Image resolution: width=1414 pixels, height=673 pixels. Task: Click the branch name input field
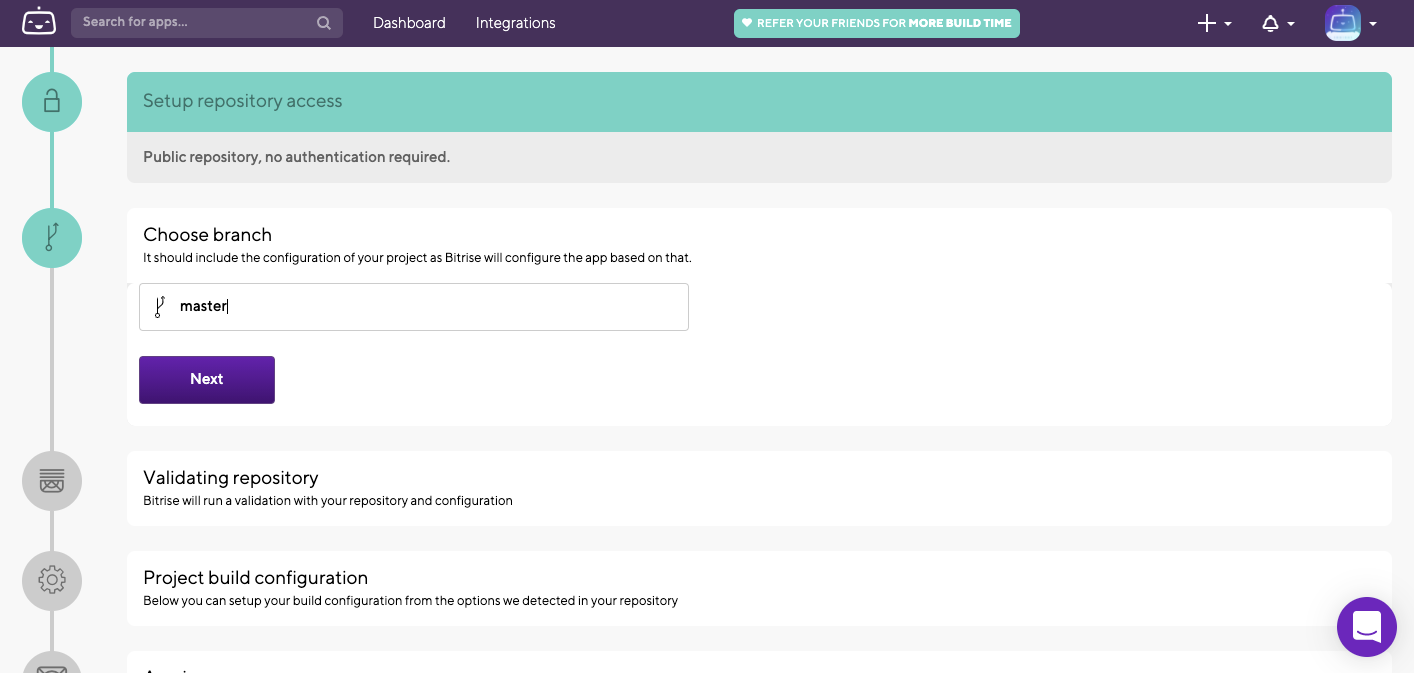click(x=414, y=307)
